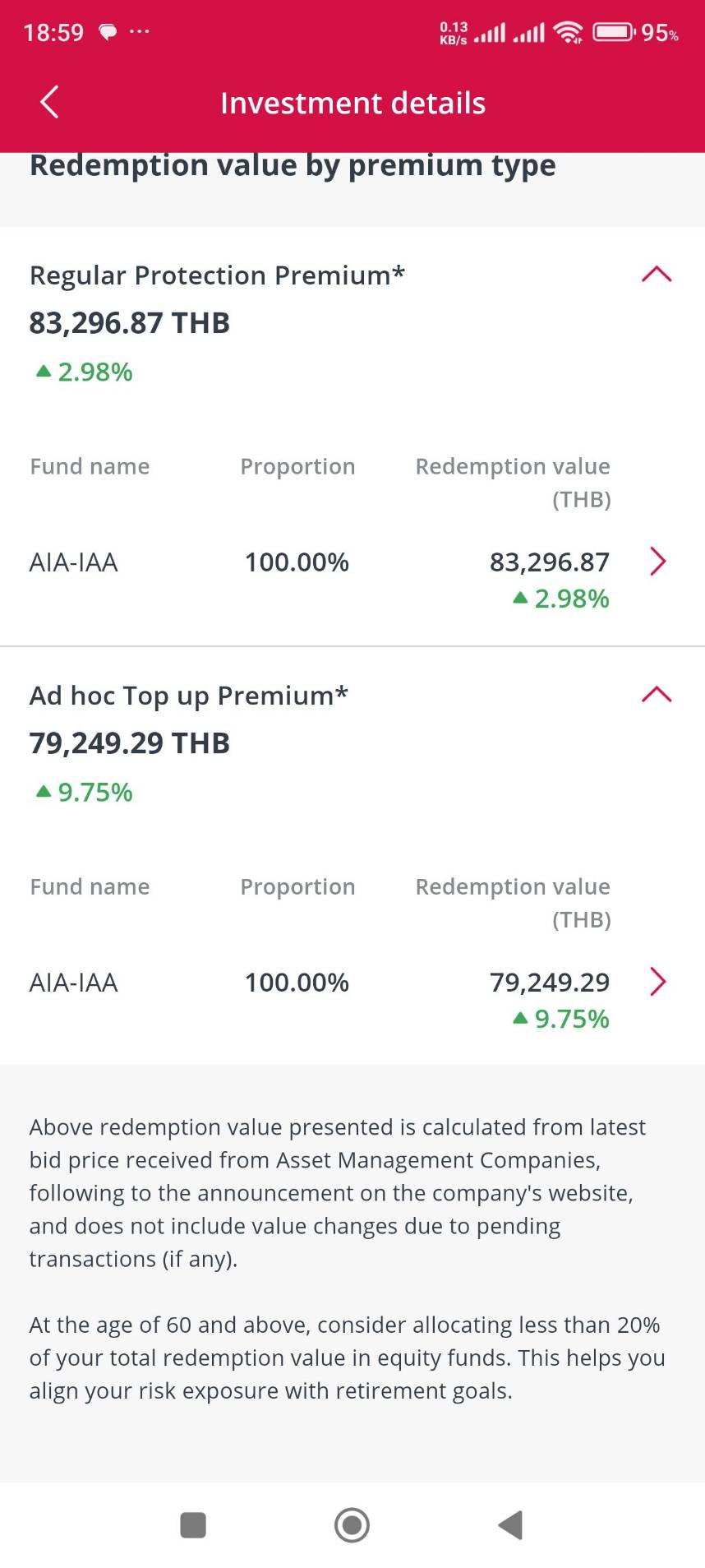
Task: Select the 79,249.29 redemption value in fund row
Action: point(549,983)
